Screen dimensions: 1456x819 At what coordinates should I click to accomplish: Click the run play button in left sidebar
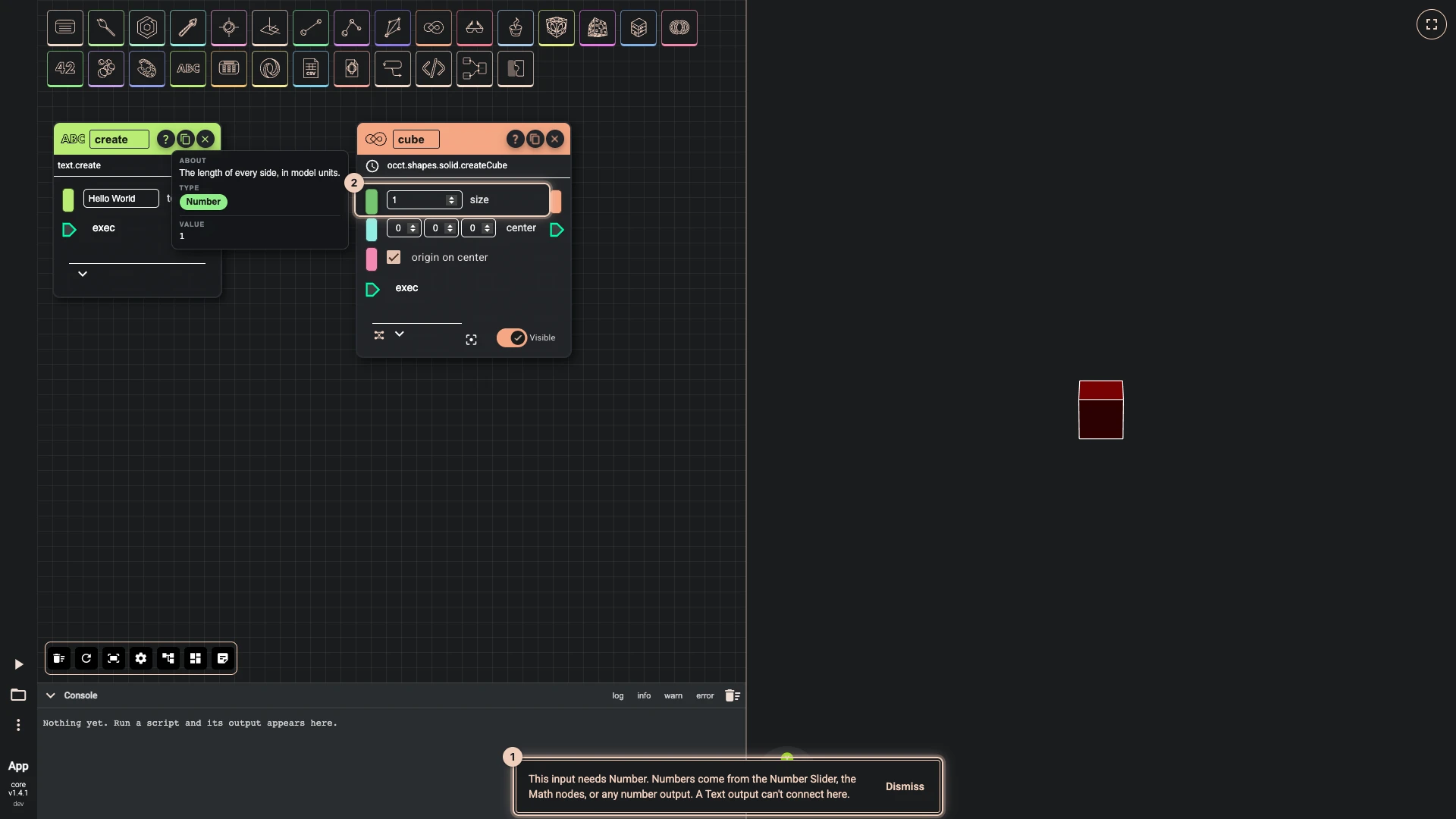click(x=19, y=664)
